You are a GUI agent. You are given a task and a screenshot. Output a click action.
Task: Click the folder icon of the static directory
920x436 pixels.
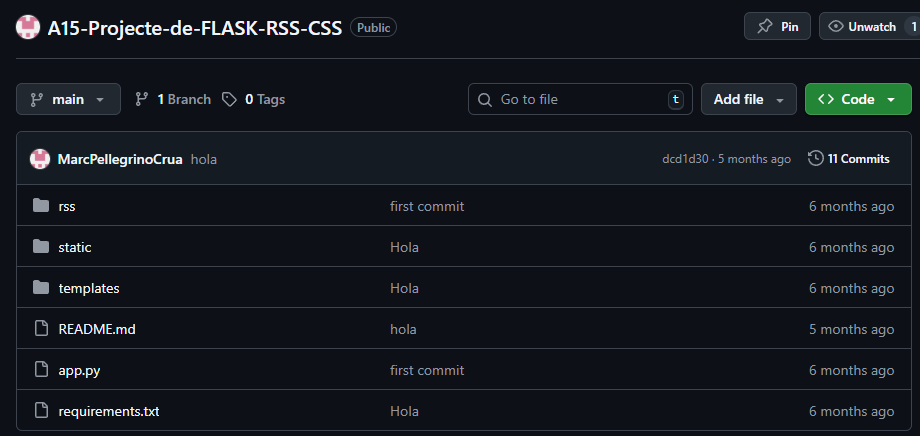pyautogui.click(x=40, y=246)
